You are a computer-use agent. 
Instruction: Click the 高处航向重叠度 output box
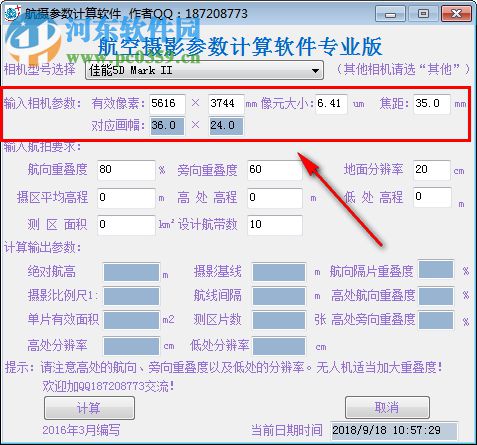(x=436, y=296)
